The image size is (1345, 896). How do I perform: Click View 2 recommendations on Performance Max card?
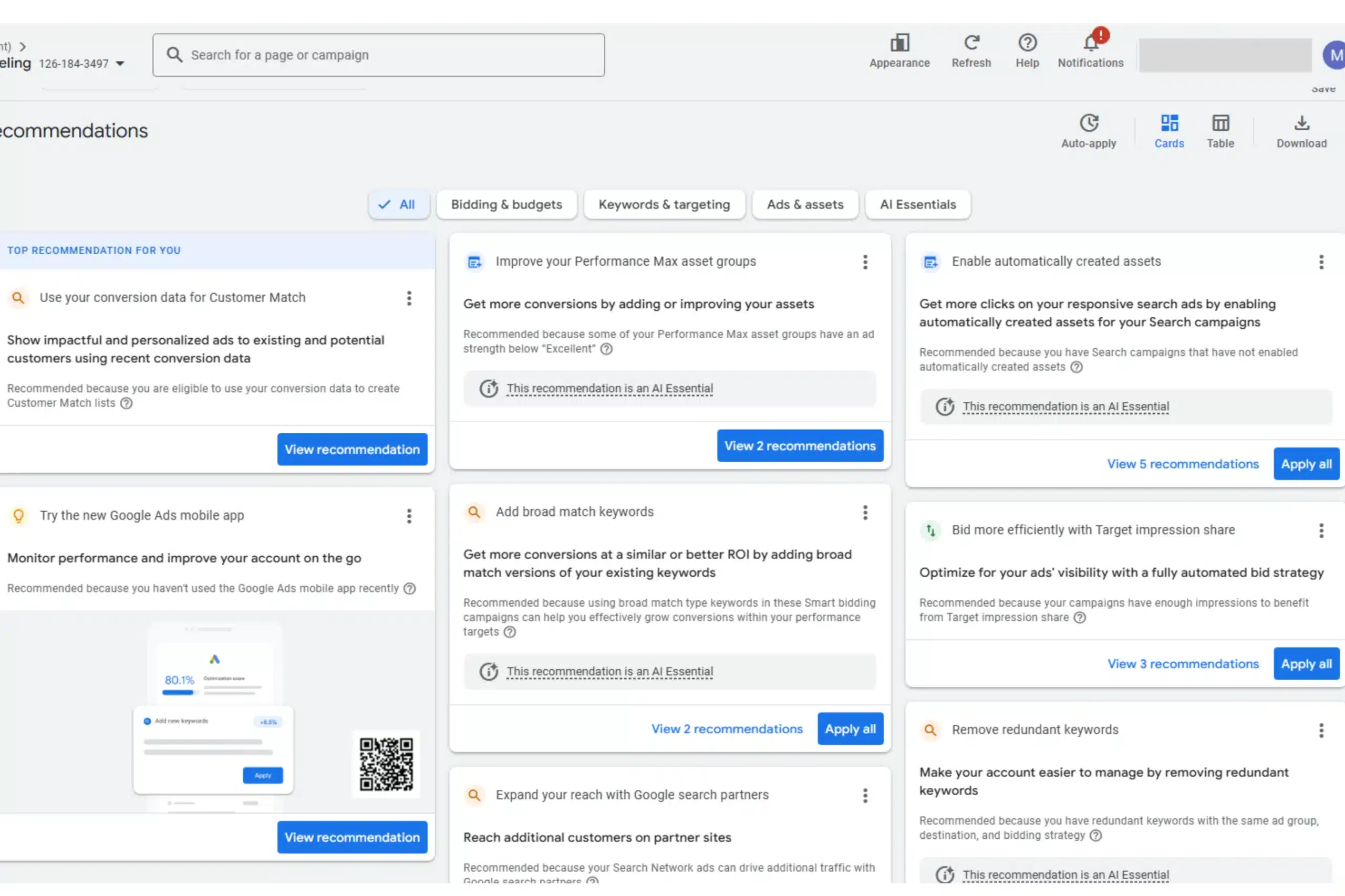pyautogui.click(x=800, y=446)
